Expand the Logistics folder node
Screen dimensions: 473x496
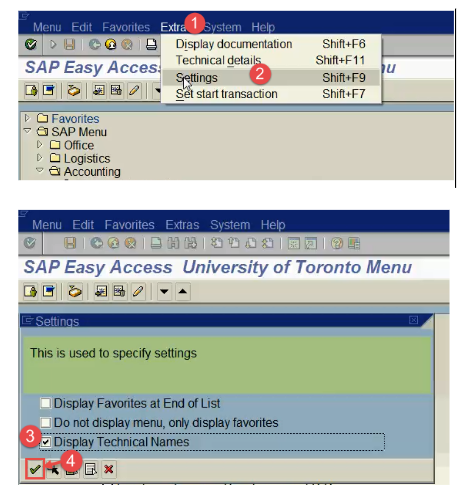[40, 157]
